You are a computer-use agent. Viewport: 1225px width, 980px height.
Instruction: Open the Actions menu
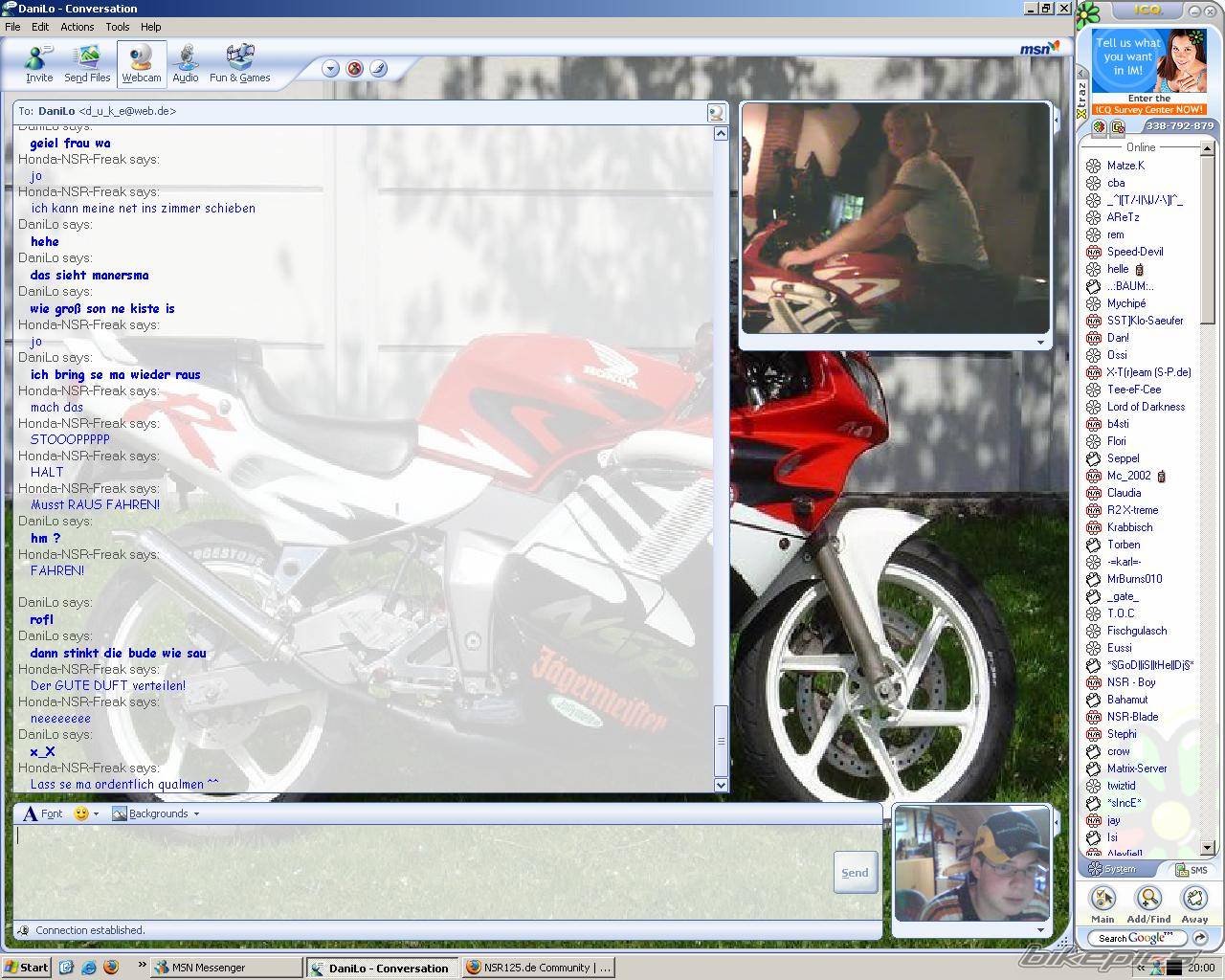click(x=77, y=27)
